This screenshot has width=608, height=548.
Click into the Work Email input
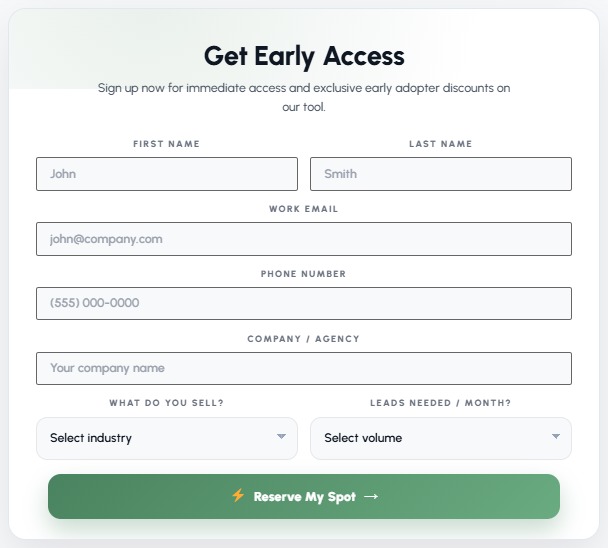point(304,239)
